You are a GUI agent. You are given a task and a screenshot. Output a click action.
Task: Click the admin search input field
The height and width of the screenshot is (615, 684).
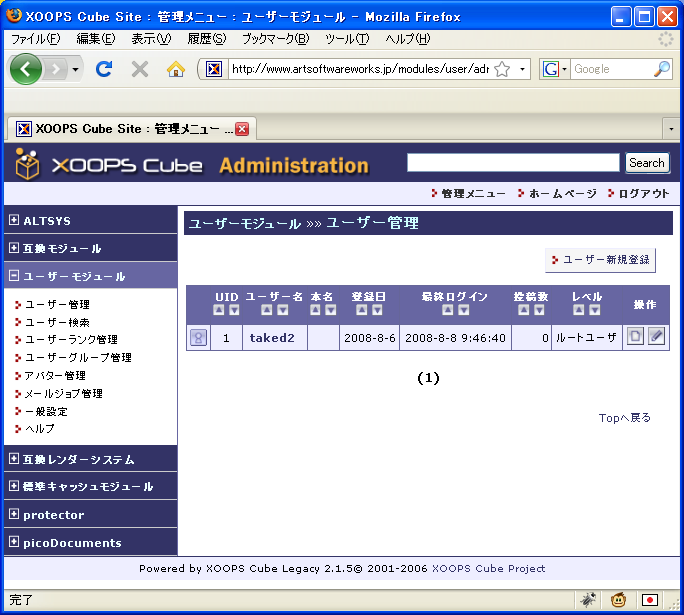[x=513, y=162]
